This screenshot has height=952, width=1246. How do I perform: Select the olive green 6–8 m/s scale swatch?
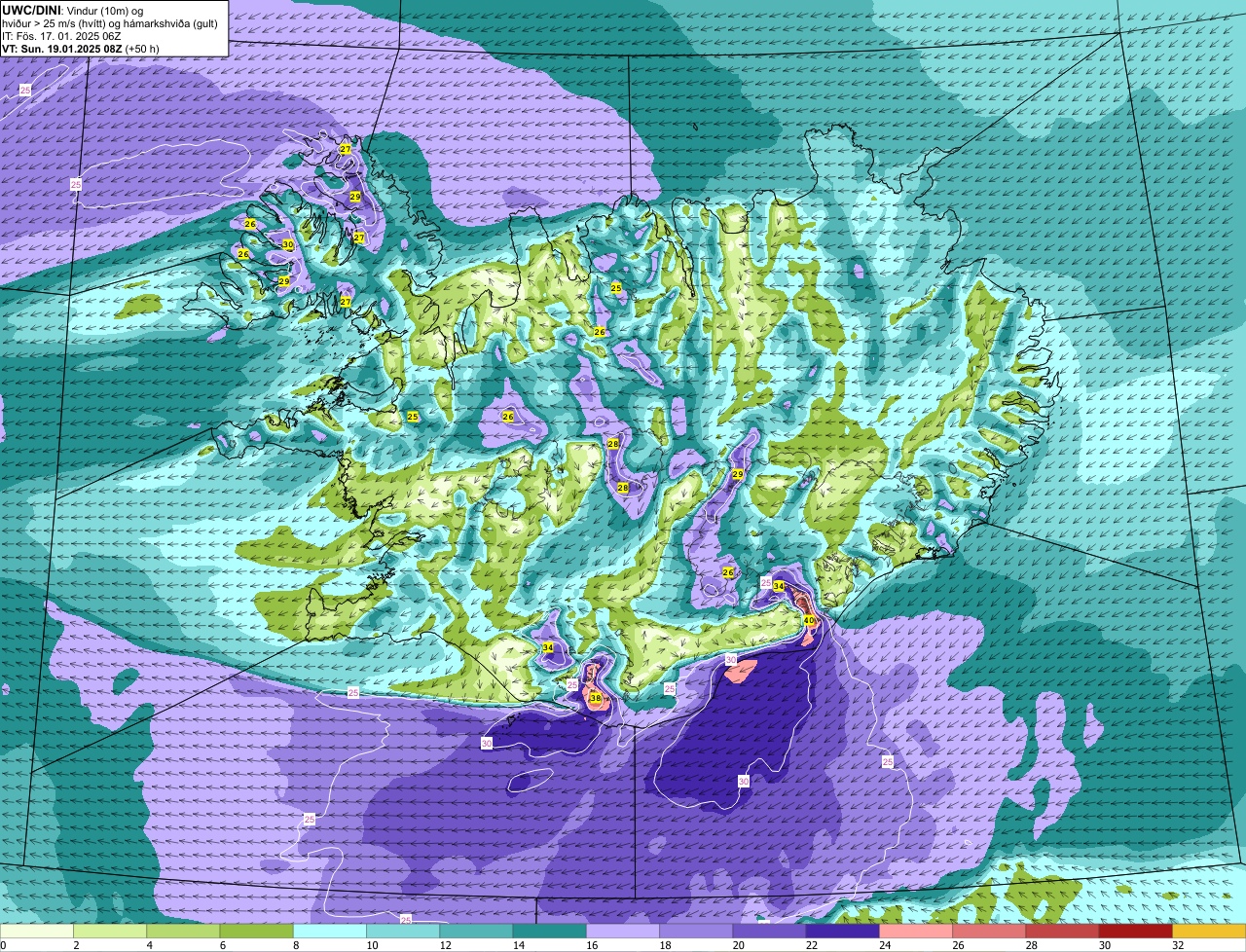tap(257, 932)
